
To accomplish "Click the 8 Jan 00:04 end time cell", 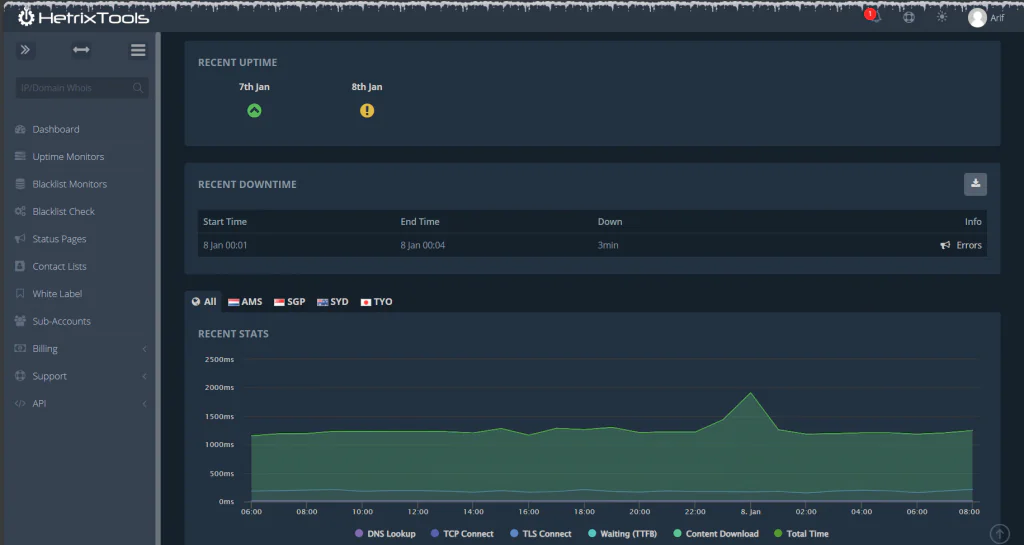I will (x=423, y=245).
